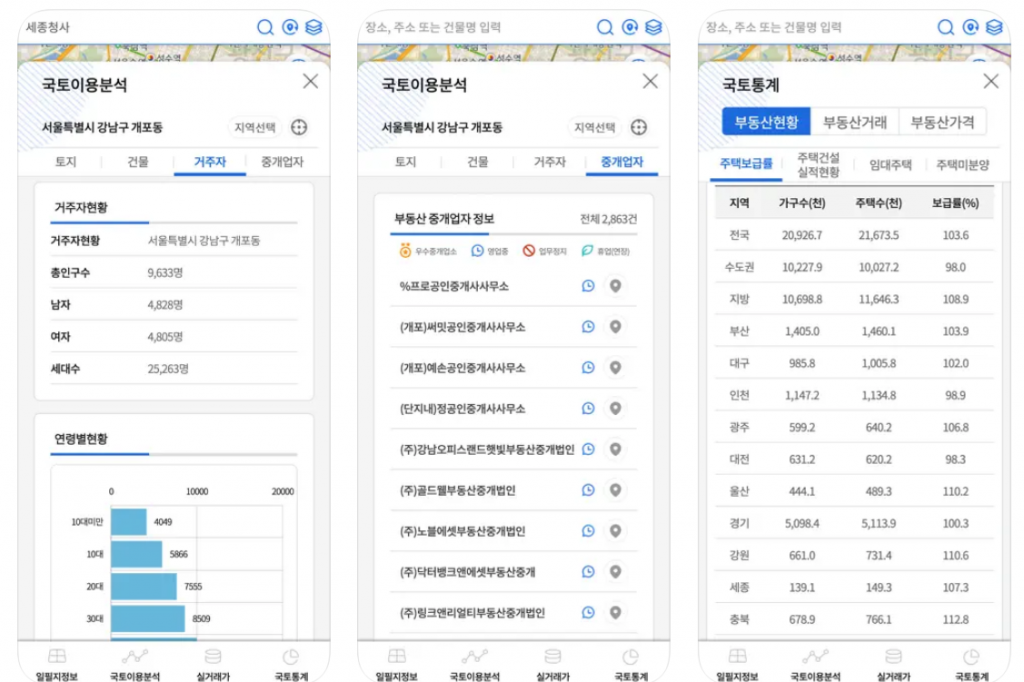Tap crosshair locate icon on the 중개업자 screen
1024x682 pixels.
639,127
